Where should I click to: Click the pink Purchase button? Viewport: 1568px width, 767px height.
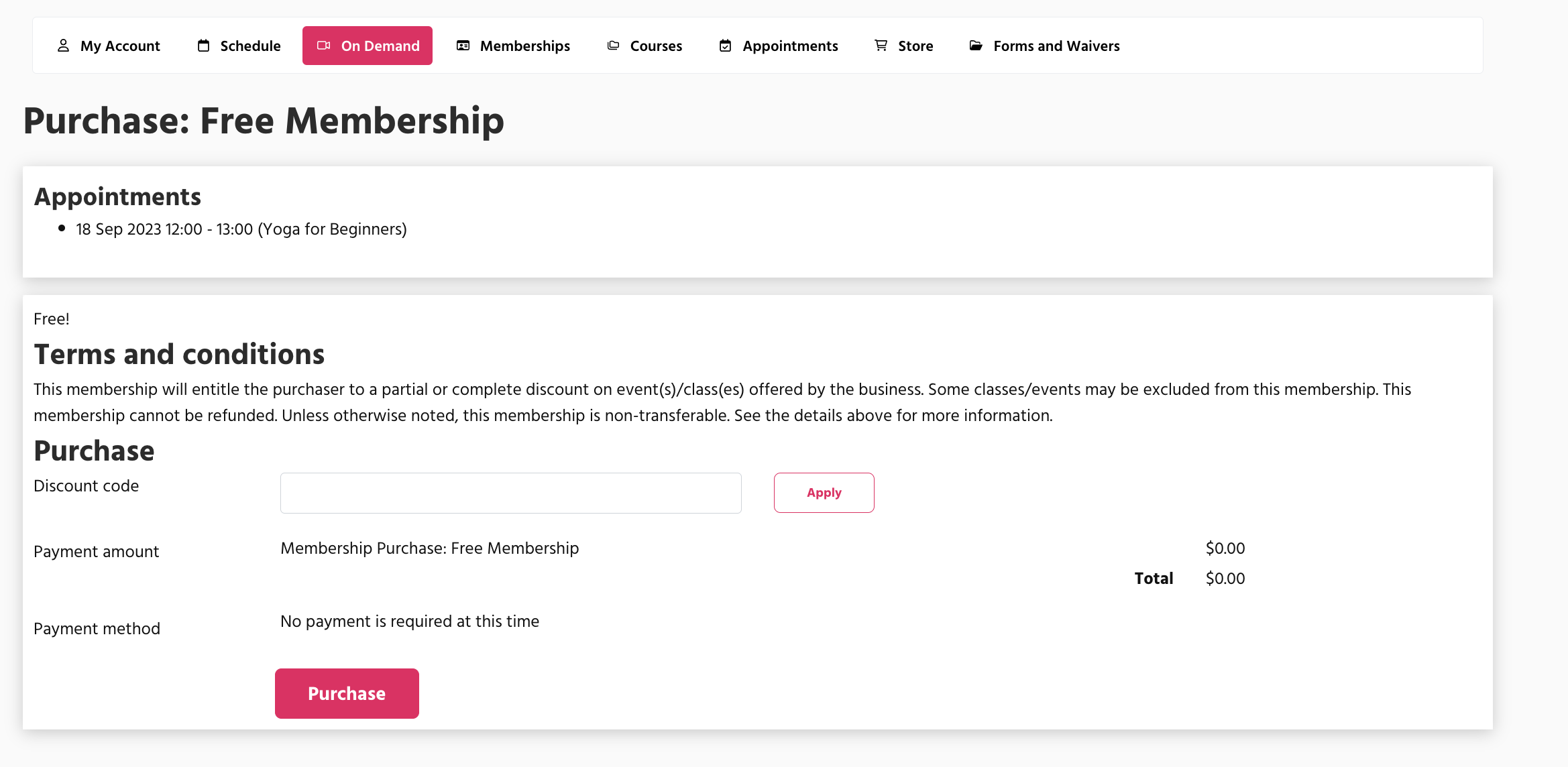(347, 693)
